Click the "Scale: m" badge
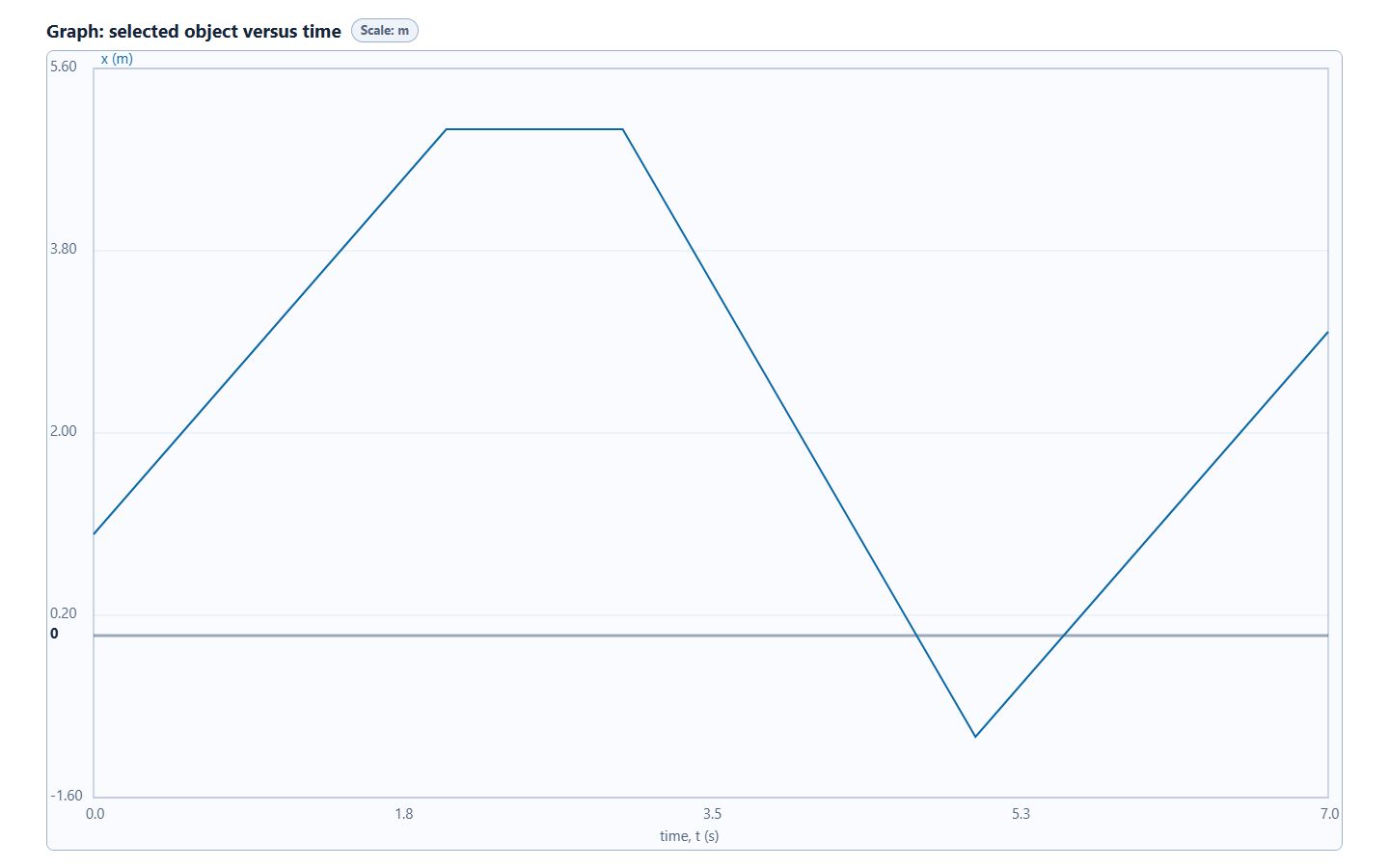The width and height of the screenshot is (1389, 868). coord(384,30)
